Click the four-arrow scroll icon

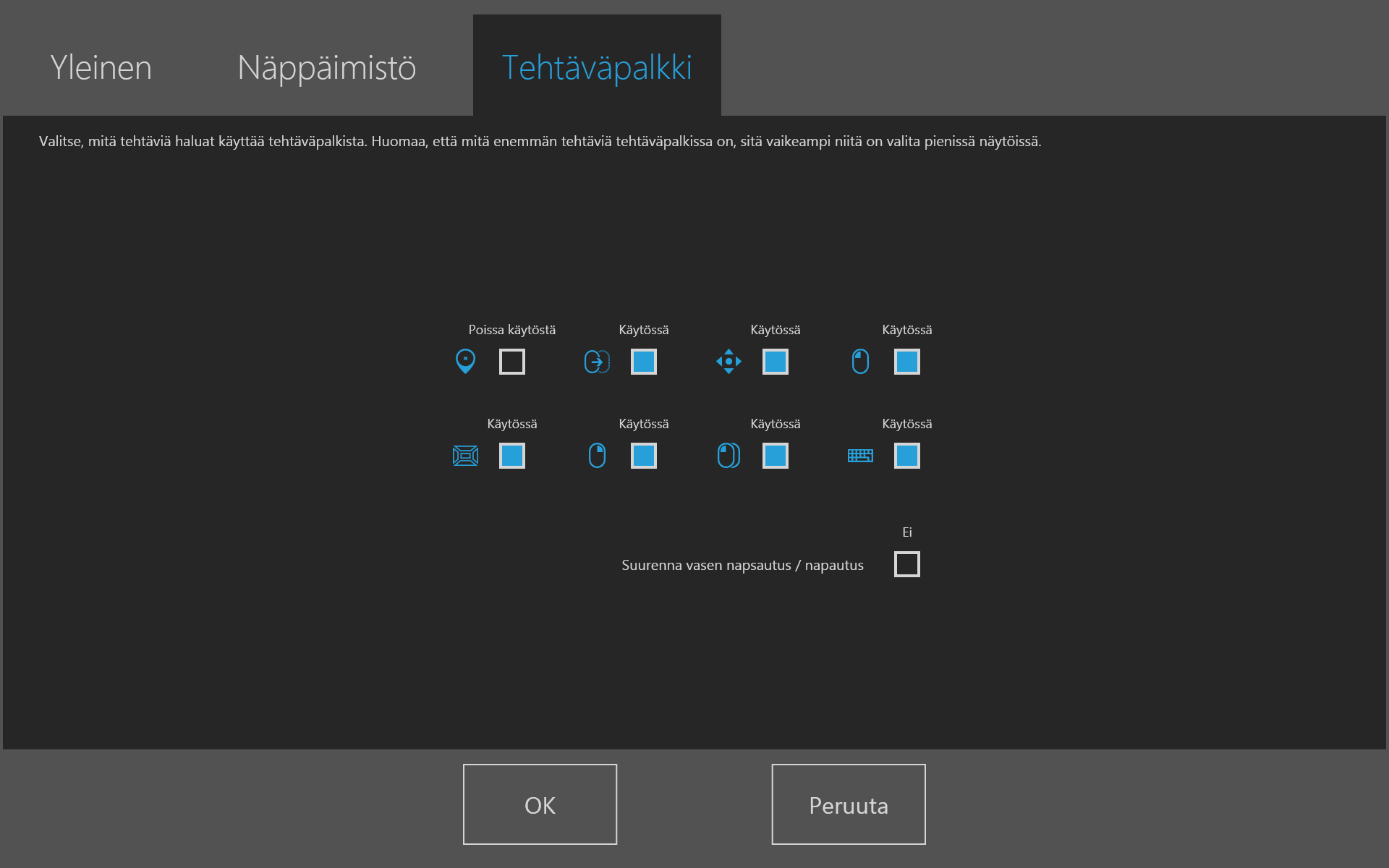(x=729, y=361)
